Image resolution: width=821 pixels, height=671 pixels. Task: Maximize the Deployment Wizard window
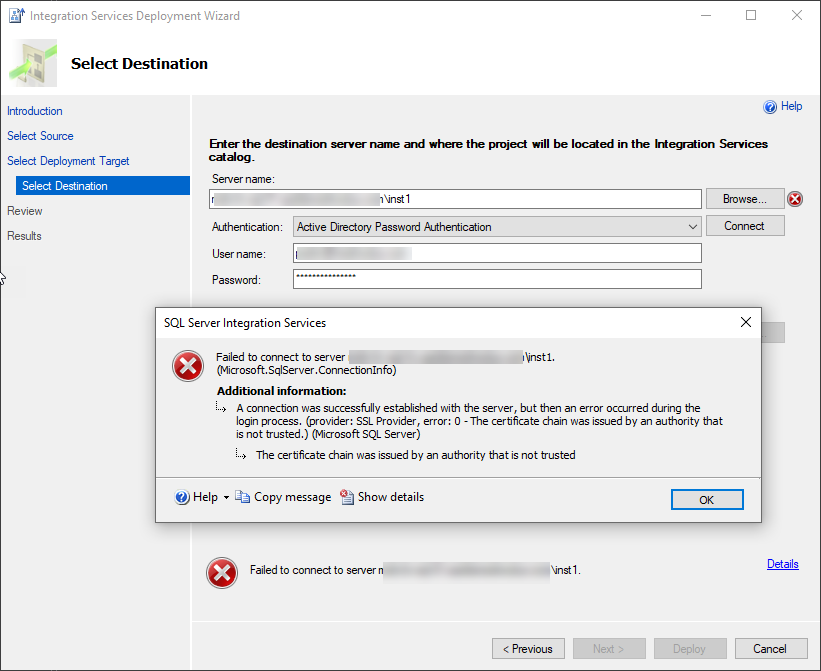coord(751,15)
